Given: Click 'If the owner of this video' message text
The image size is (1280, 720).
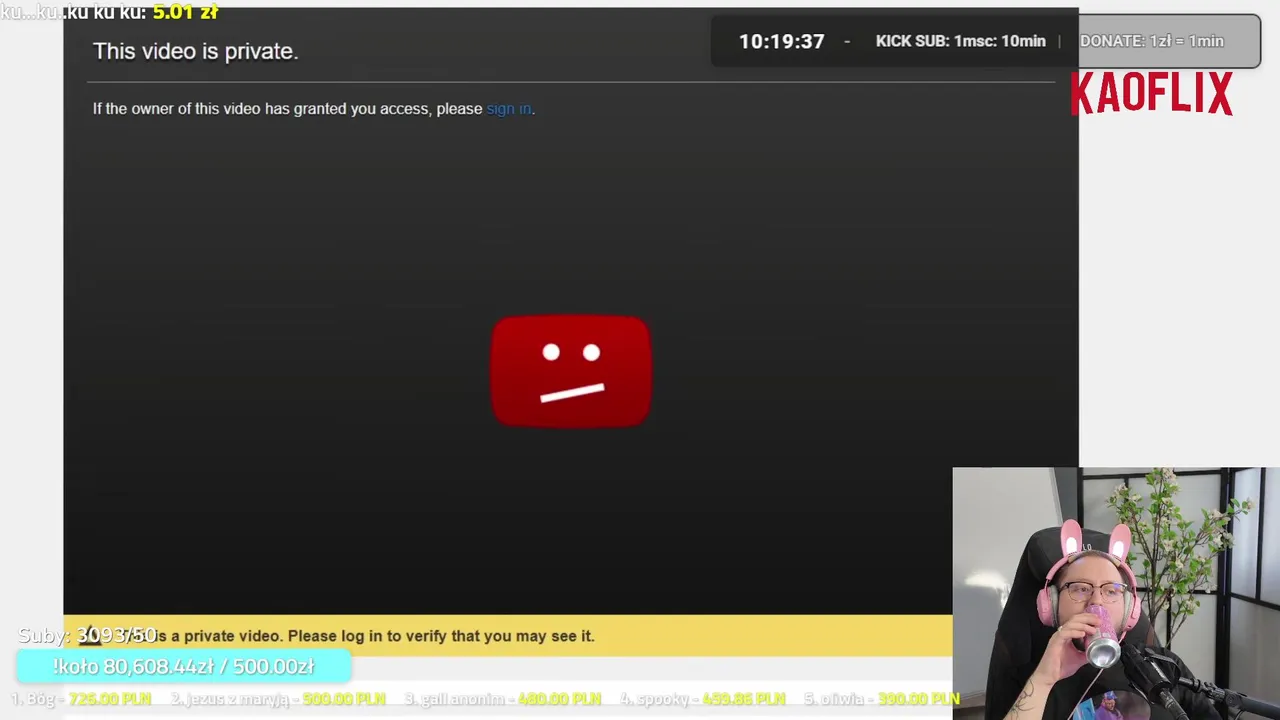Looking at the screenshot, I should [x=314, y=109].
